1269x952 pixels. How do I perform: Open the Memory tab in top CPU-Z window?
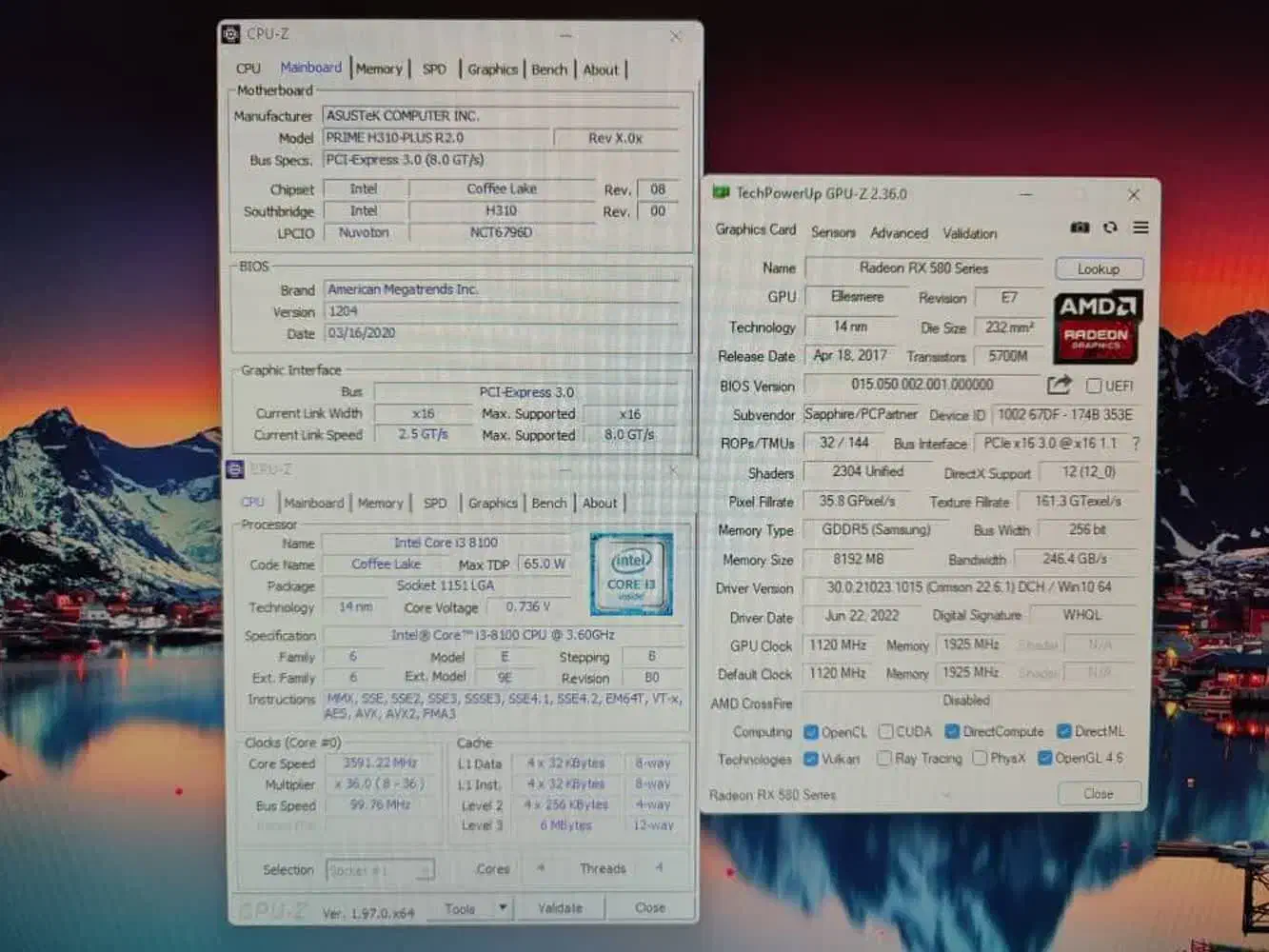[x=379, y=69]
